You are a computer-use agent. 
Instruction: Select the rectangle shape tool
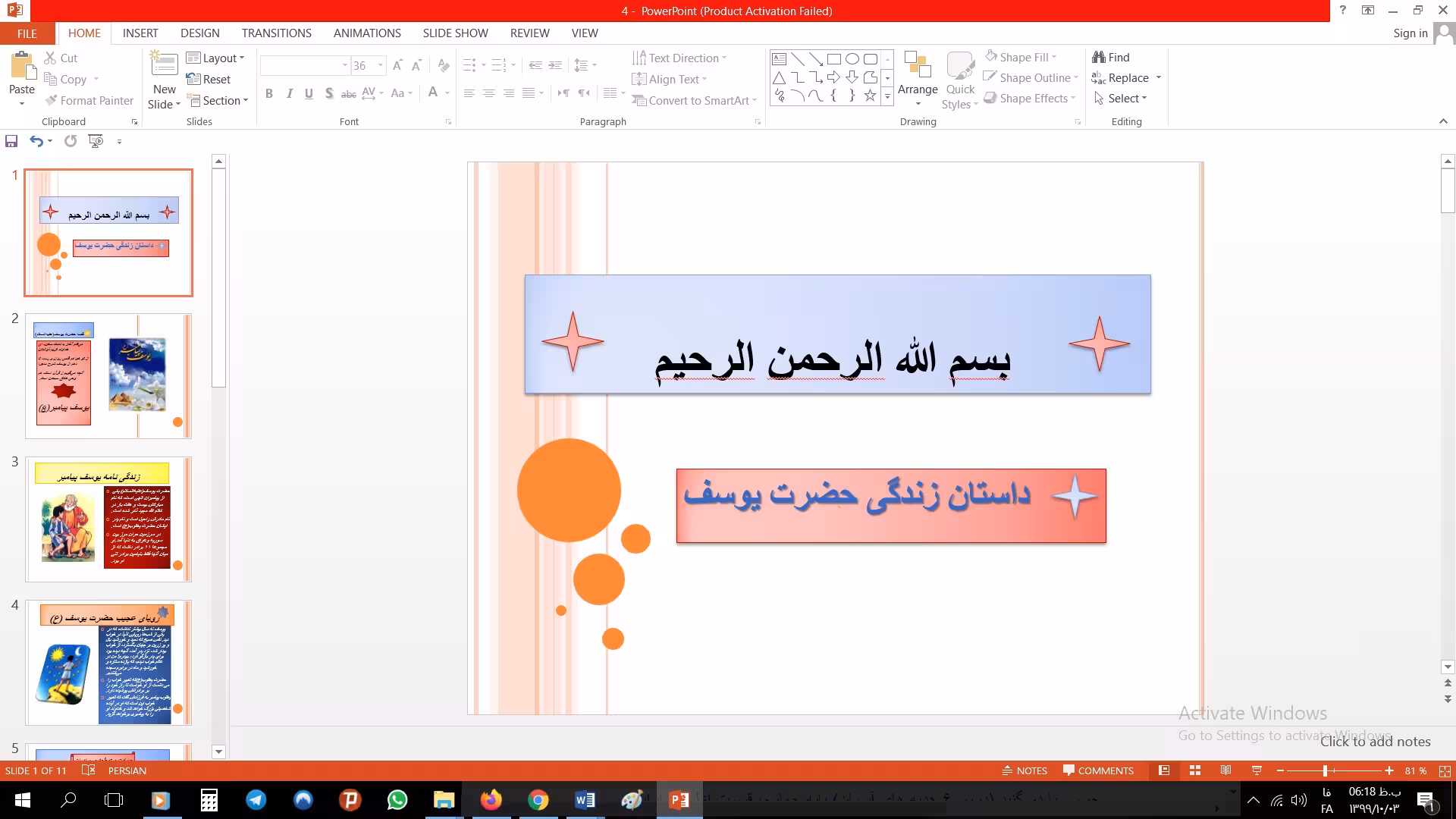coord(833,58)
